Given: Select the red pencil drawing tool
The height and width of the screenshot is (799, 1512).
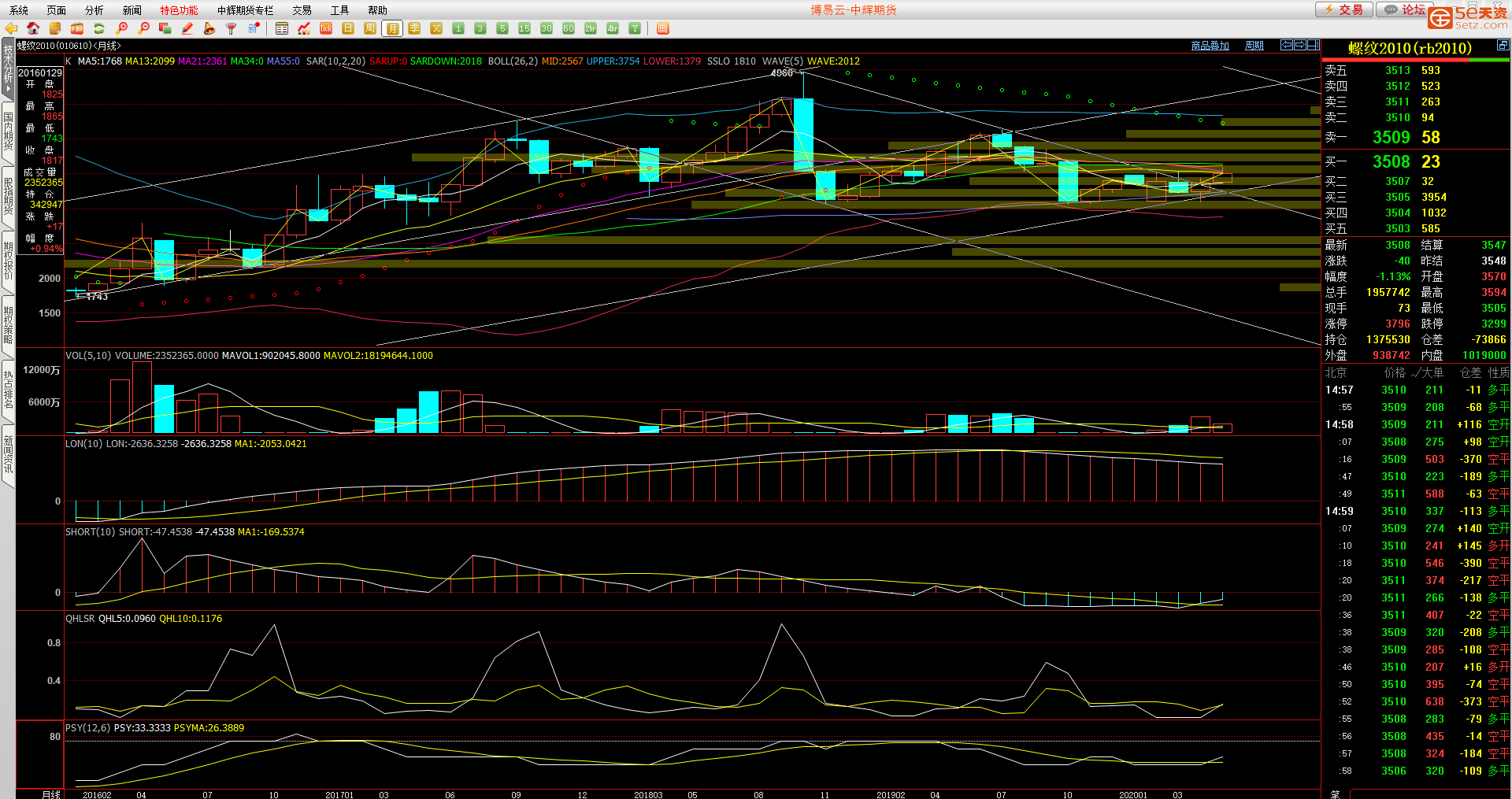Looking at the screenshot, I should click(187, 28).
